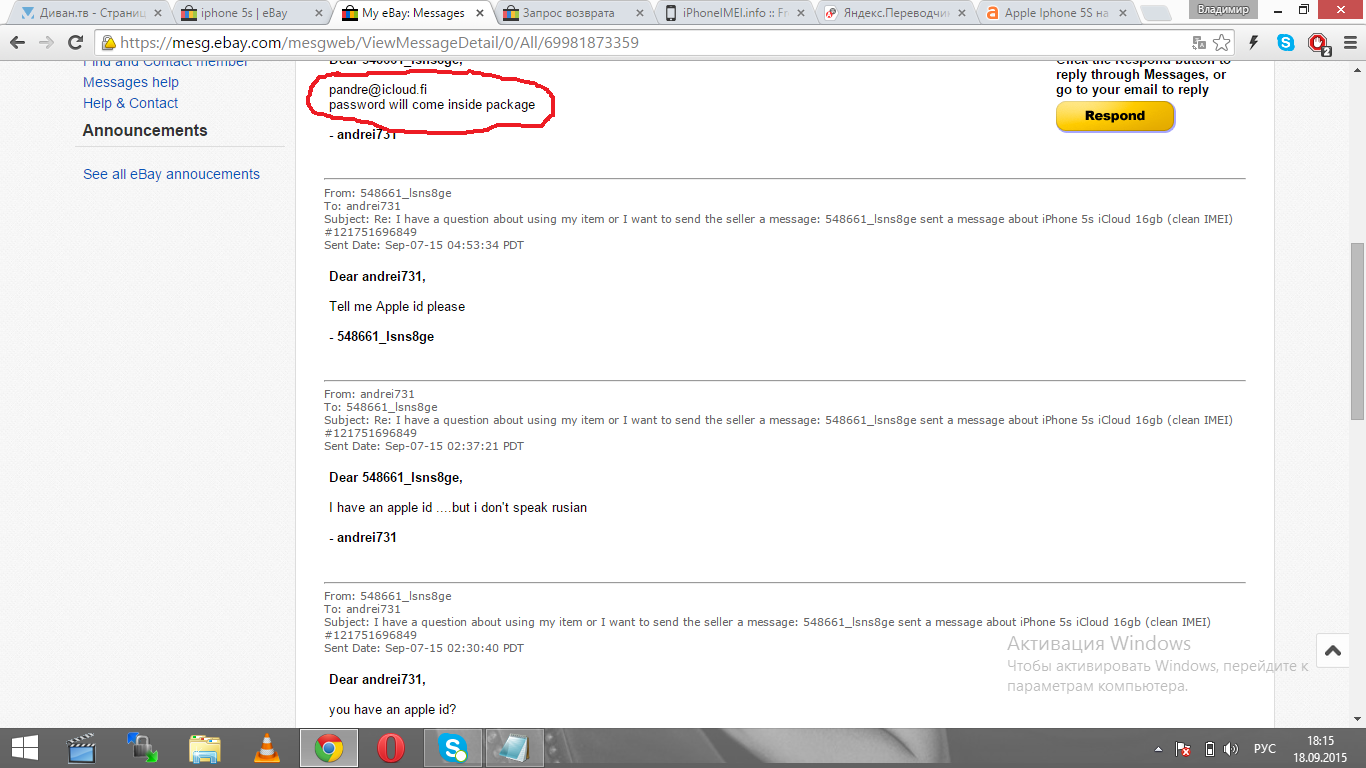1366x768 pixels.
Task: Click the pandre@icloud.fi email text
Action: point(379,89)
